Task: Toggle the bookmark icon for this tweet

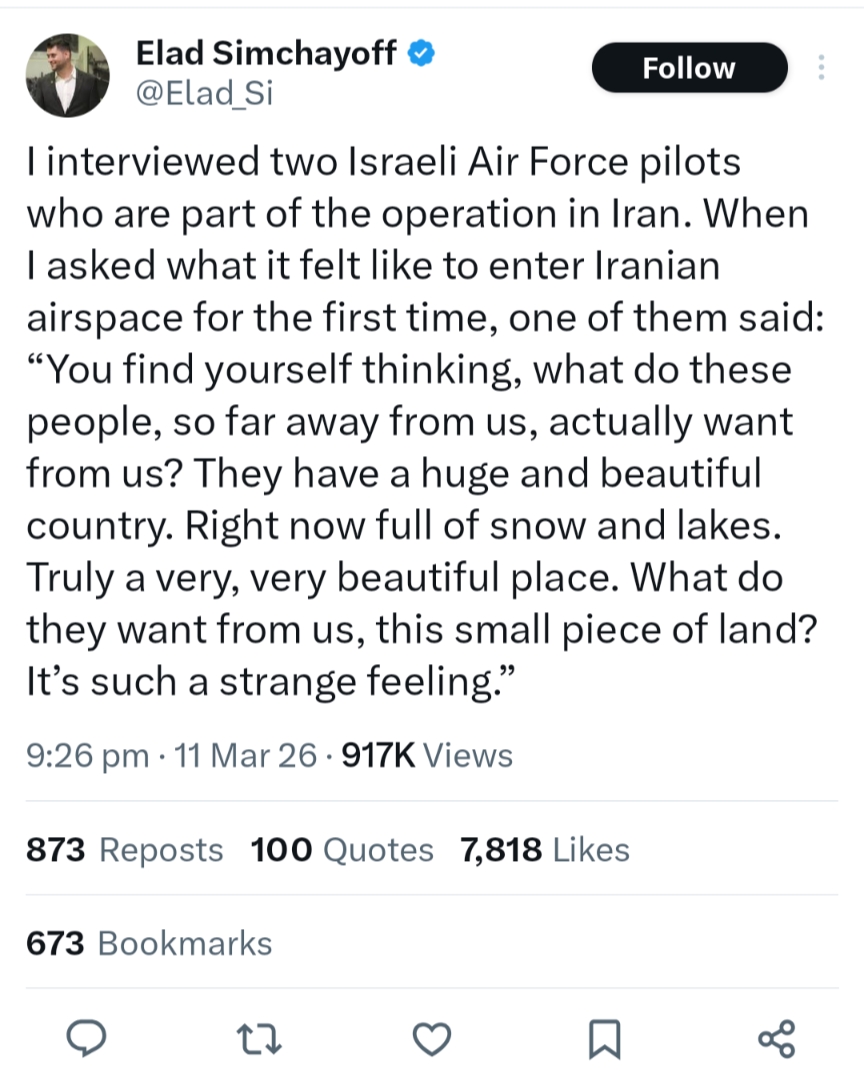Action: click(604, 1037)
